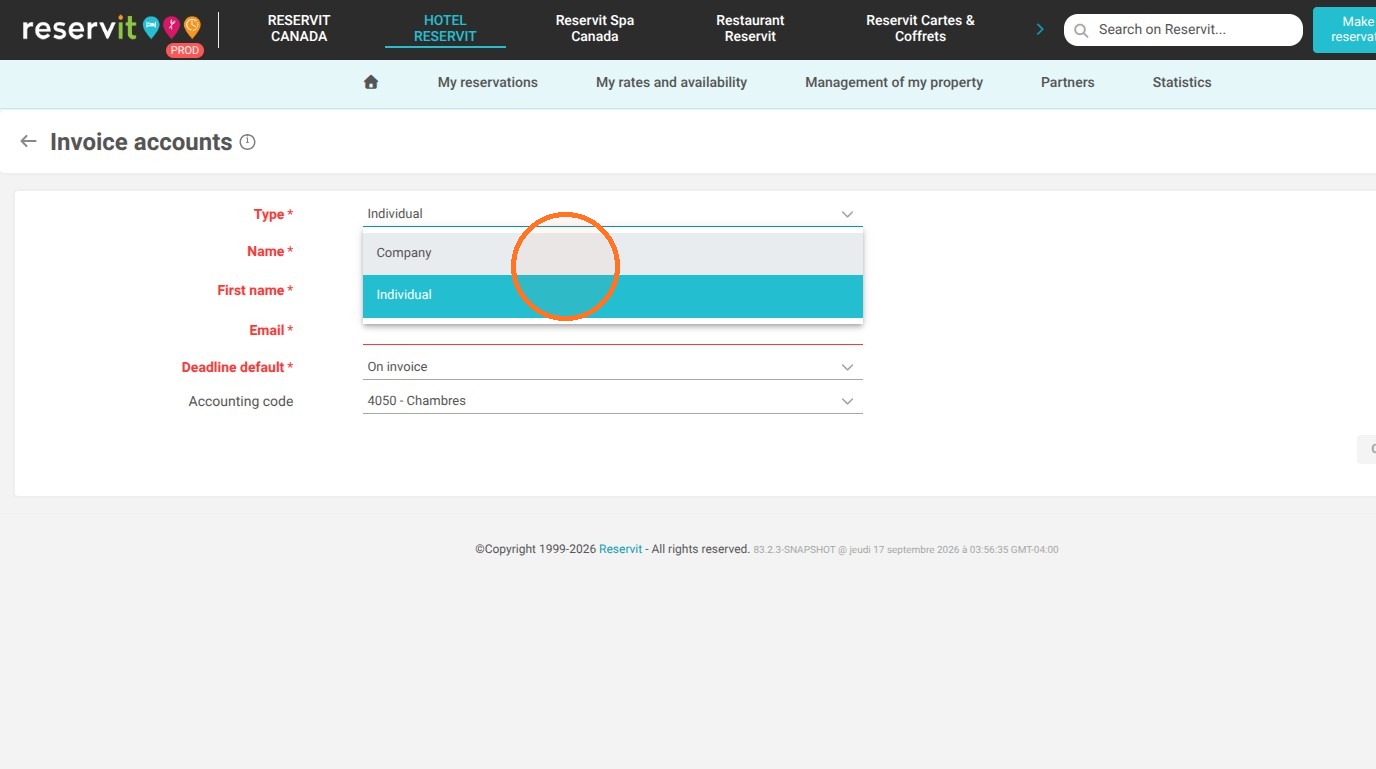This screenshot has width=1376, height=769.
Task: Switch to RESERVIT CANADA
Action: coord(299,28)
